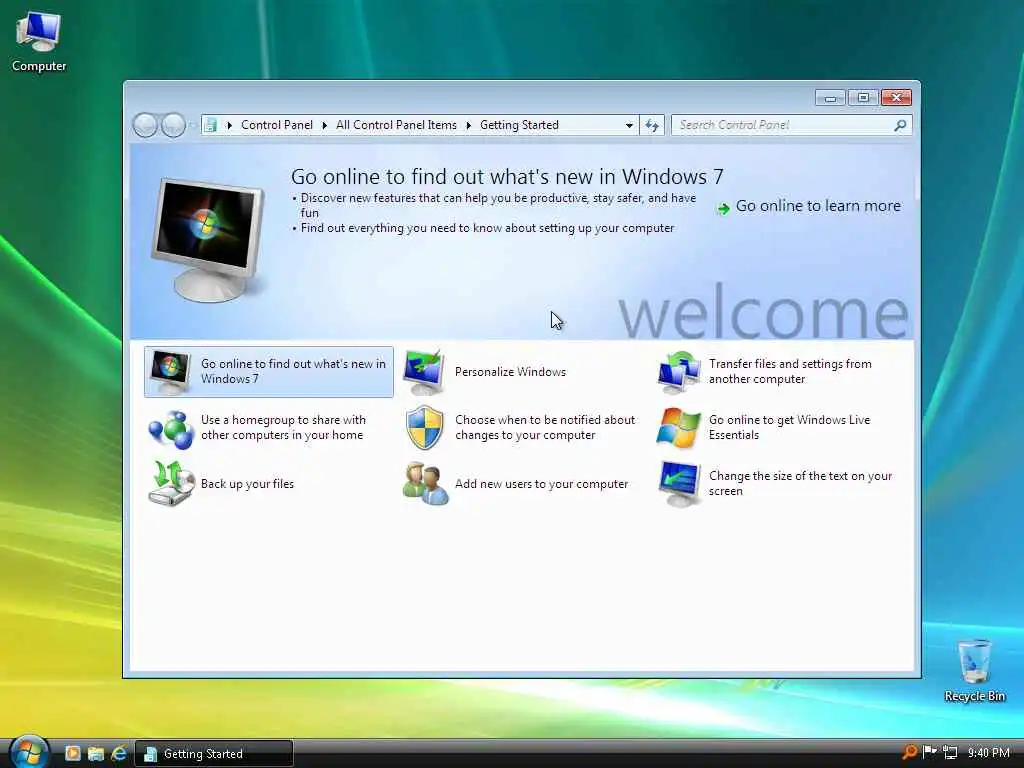Image resolution: width=1024 pixels, height=768 pixels.
Task: Select the All Control Panel Items breadcrumb
Action: [x=396, y=125]
